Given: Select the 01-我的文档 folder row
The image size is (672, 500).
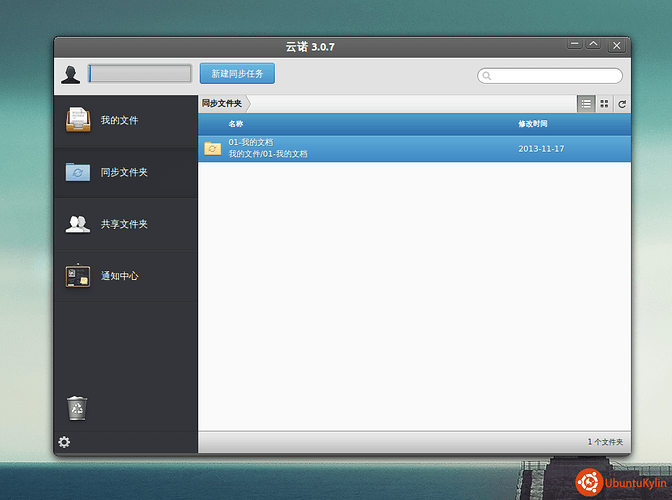Looking at the screenshot, I should click(400, 148).
